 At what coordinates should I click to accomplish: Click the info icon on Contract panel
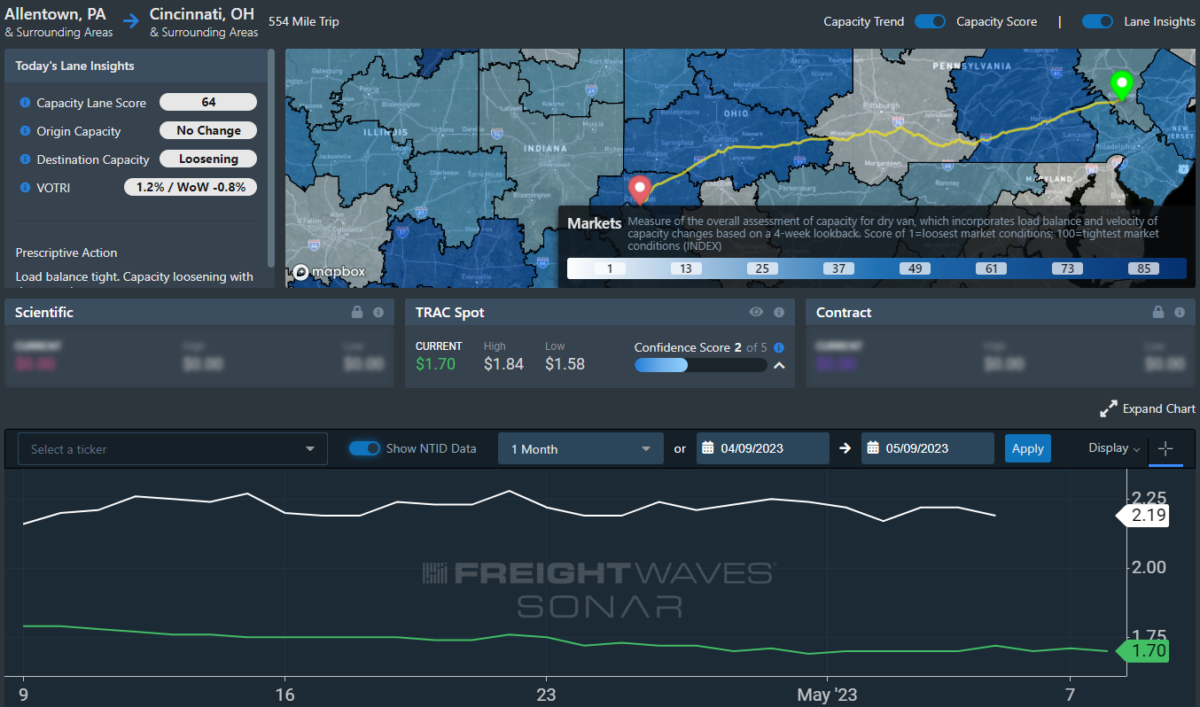pos(1179,313)
